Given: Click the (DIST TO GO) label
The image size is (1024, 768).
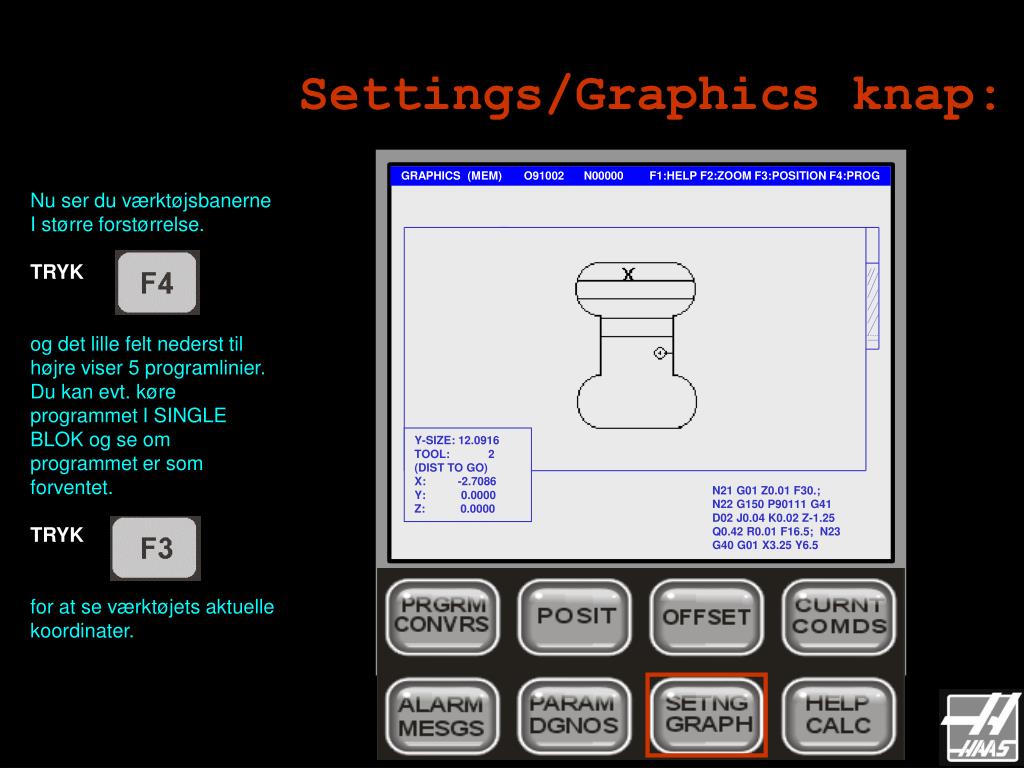Looking at the screenshot, I should tap(451, 468).
